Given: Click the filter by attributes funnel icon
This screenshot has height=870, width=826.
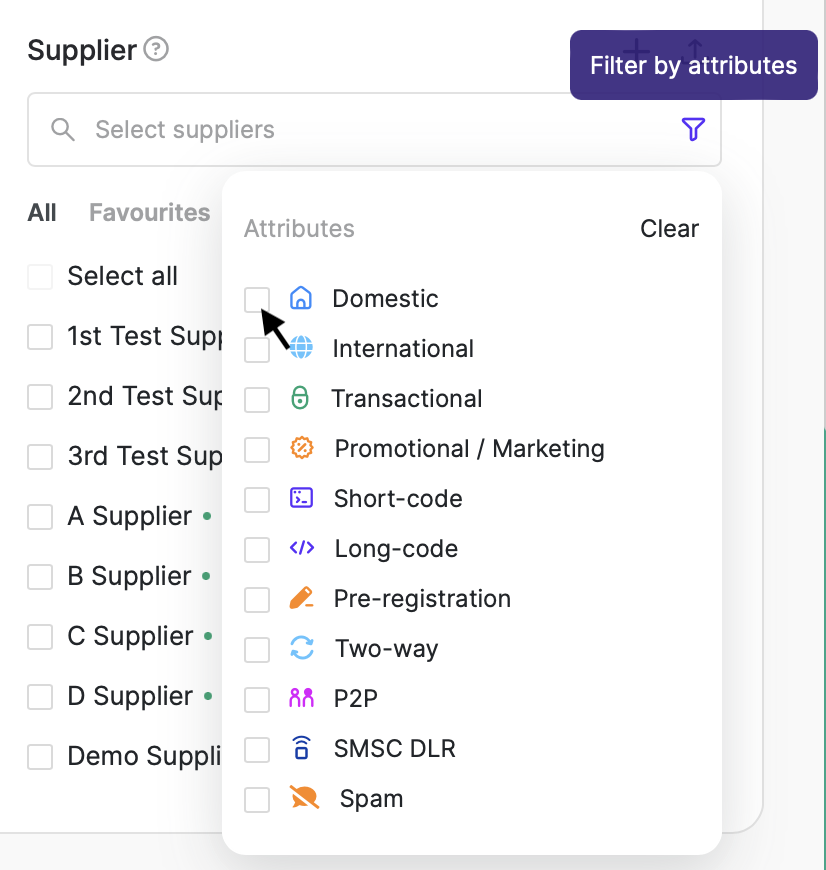Looking at the screenshot, I should click(693, 129).
